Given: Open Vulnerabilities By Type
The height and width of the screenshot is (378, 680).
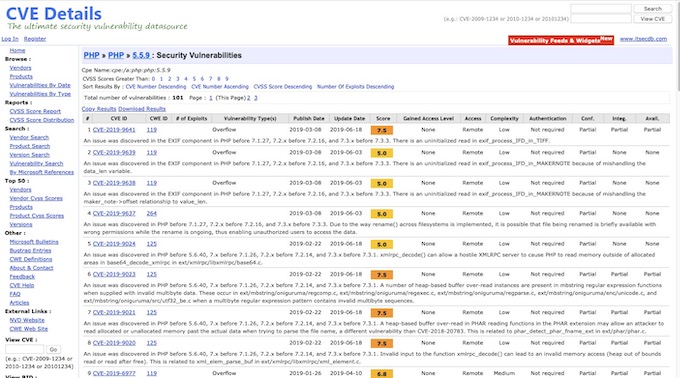Looking at the screenshot, I should pos(40,94).
